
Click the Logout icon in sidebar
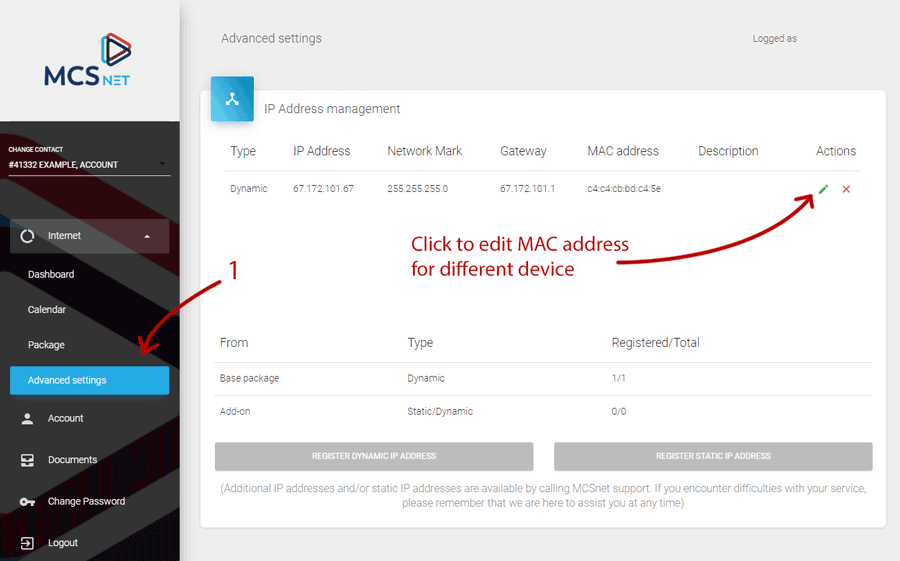pos(28,543)
